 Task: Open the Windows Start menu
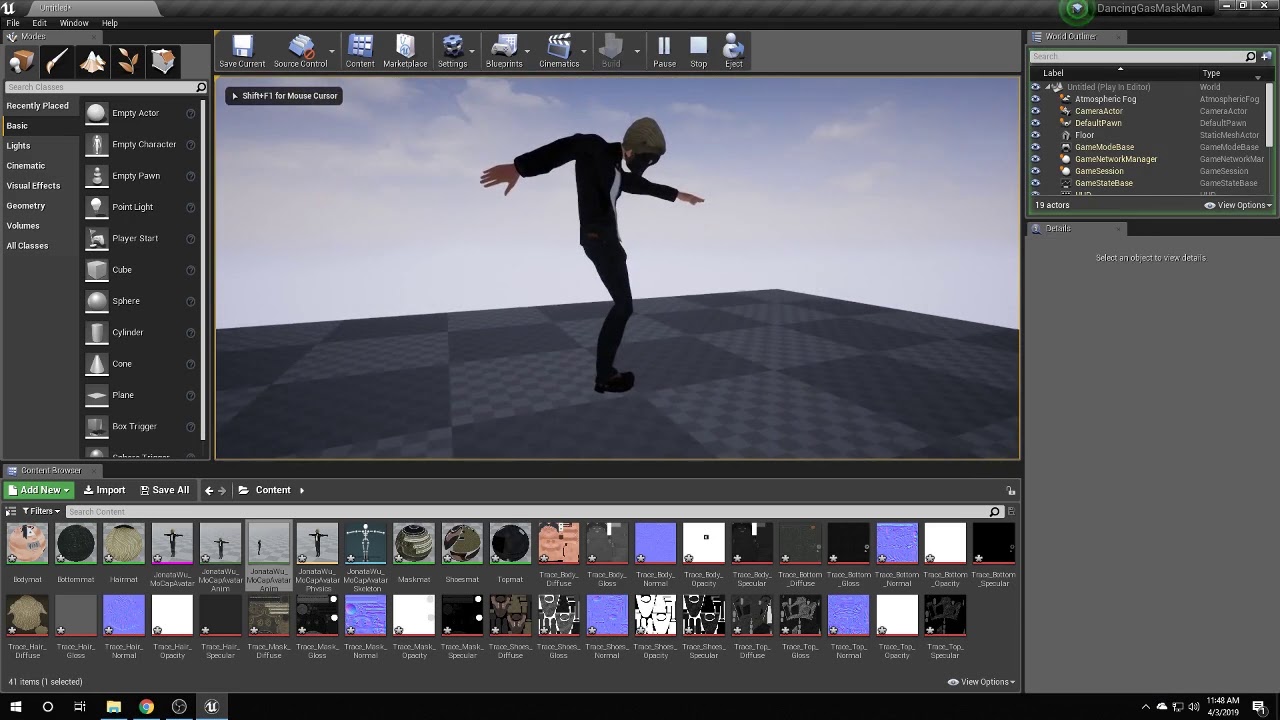15,707
